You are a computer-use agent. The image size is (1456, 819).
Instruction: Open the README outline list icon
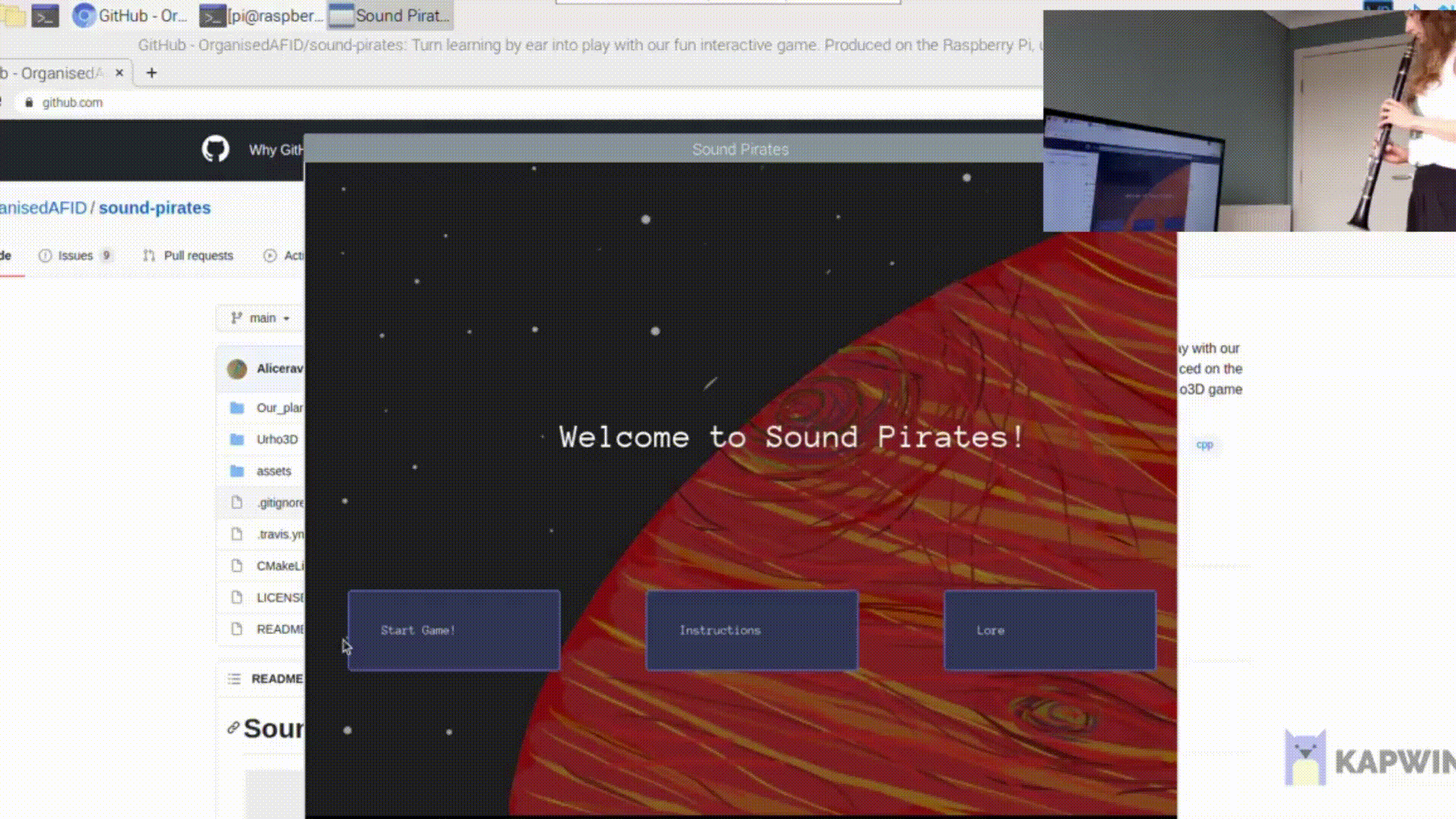pos(234,679)
